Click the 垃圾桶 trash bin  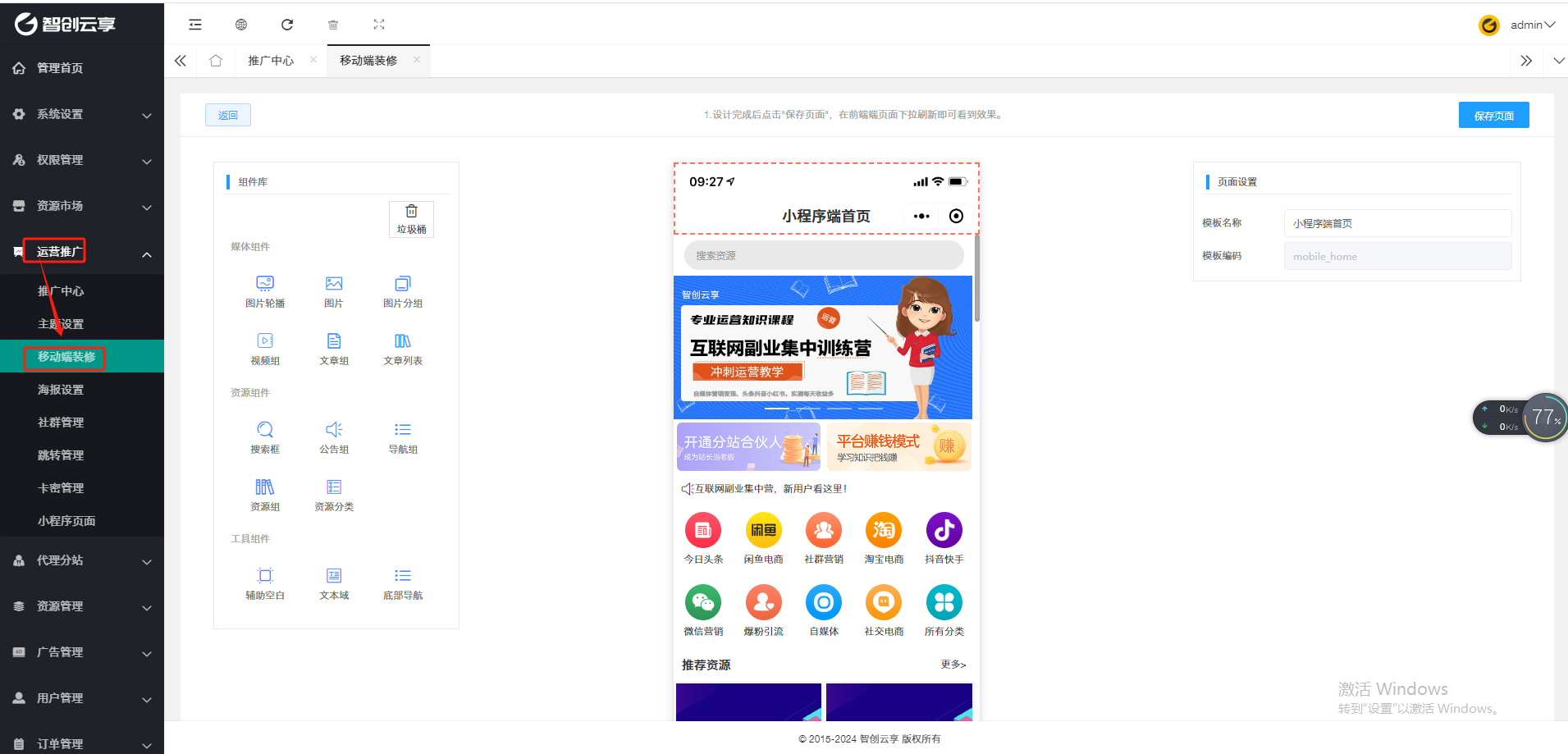point(411,219)
